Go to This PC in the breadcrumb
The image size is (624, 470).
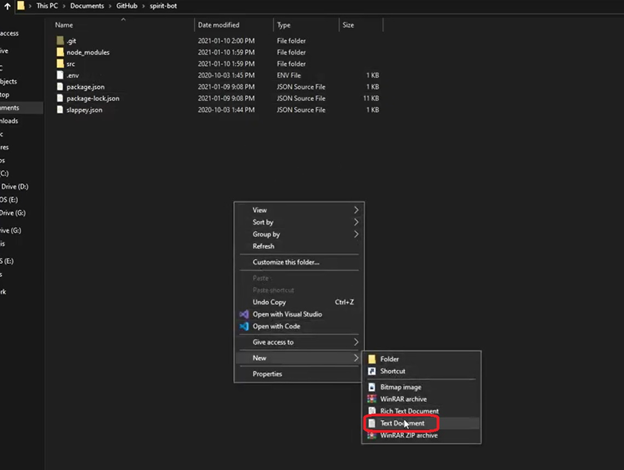pyautogui.click(x=47, y=6)
